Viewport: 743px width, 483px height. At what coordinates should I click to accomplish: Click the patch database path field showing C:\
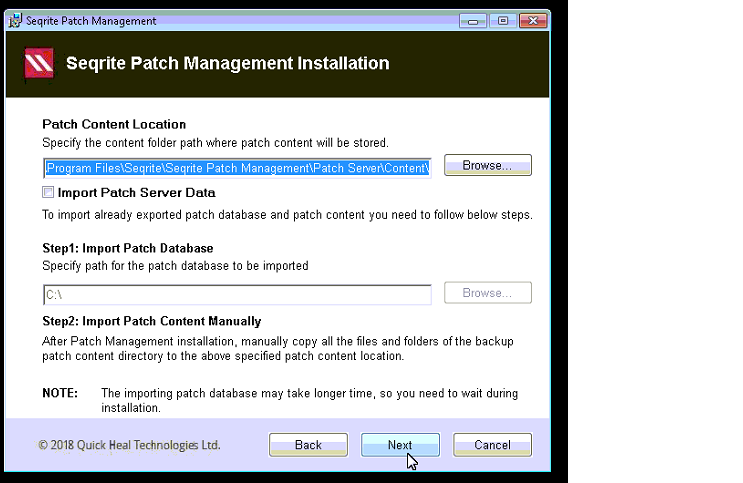pos(237,295)
